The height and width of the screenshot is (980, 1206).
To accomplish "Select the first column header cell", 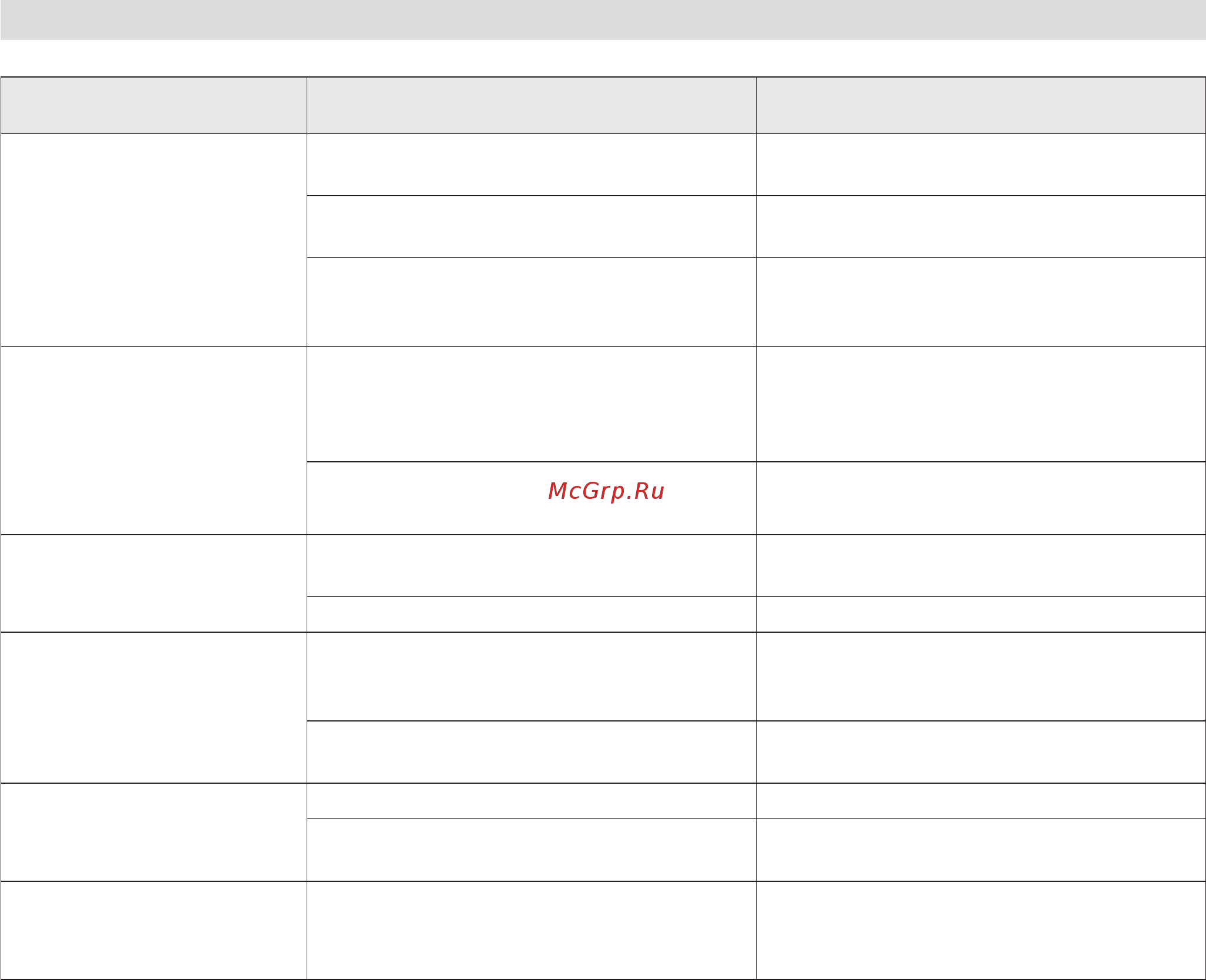I will [x=154, y=105].
